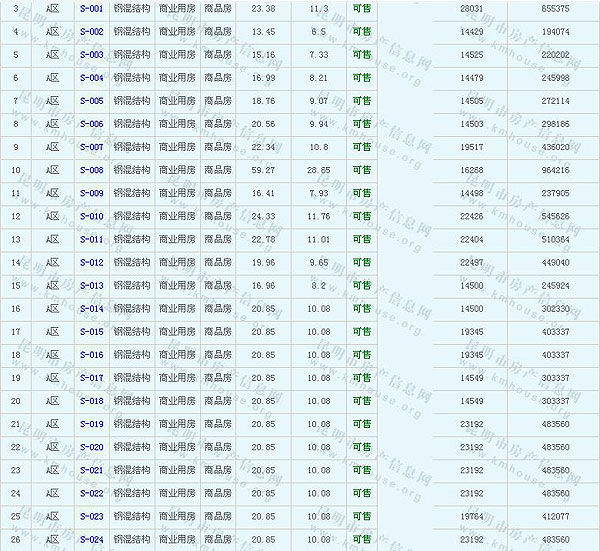Click the S-003 unit link
Viewport: 600px width, 551px height.
coord(91,54)
